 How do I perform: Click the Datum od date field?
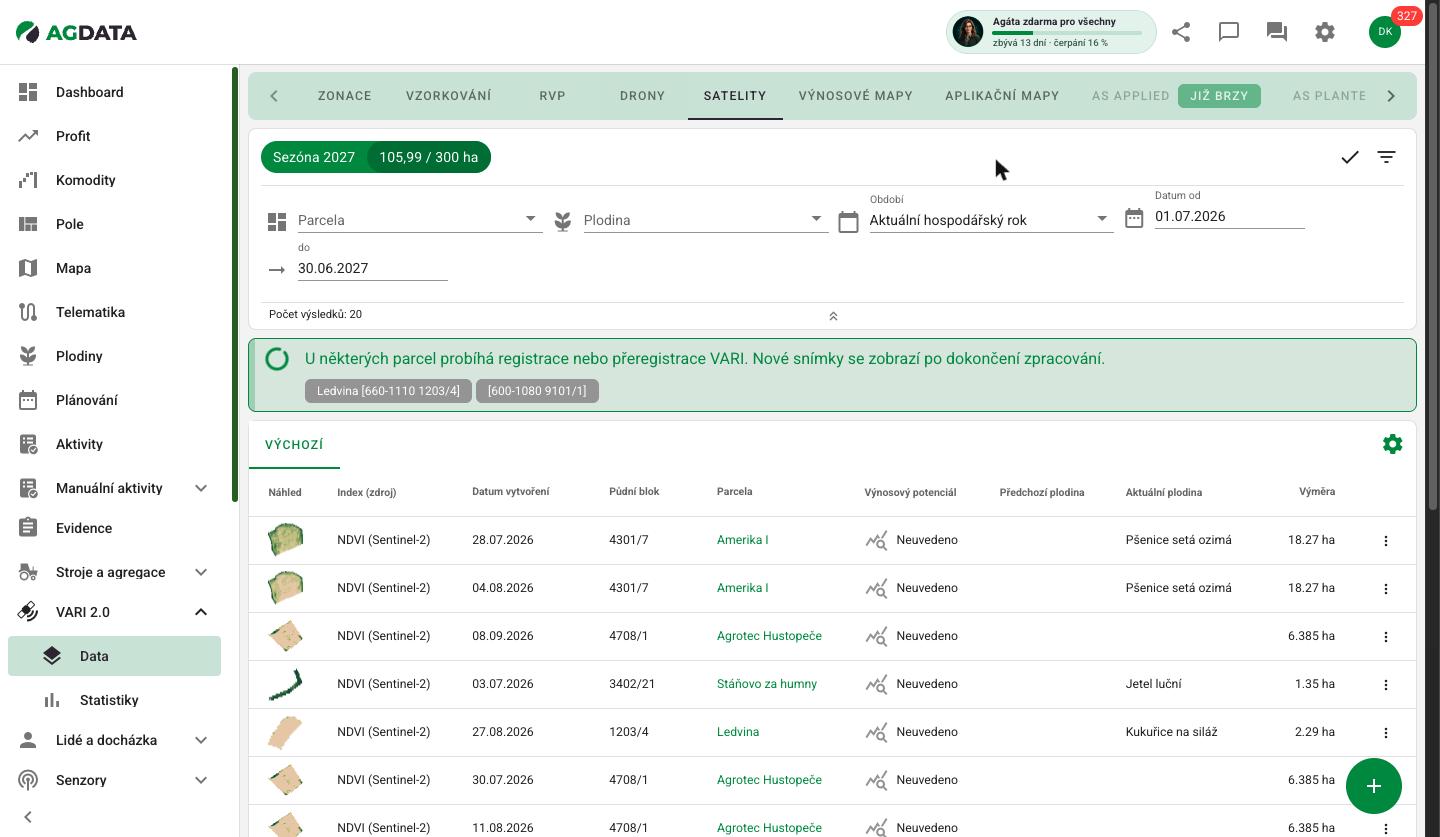tap(1230, 216)
